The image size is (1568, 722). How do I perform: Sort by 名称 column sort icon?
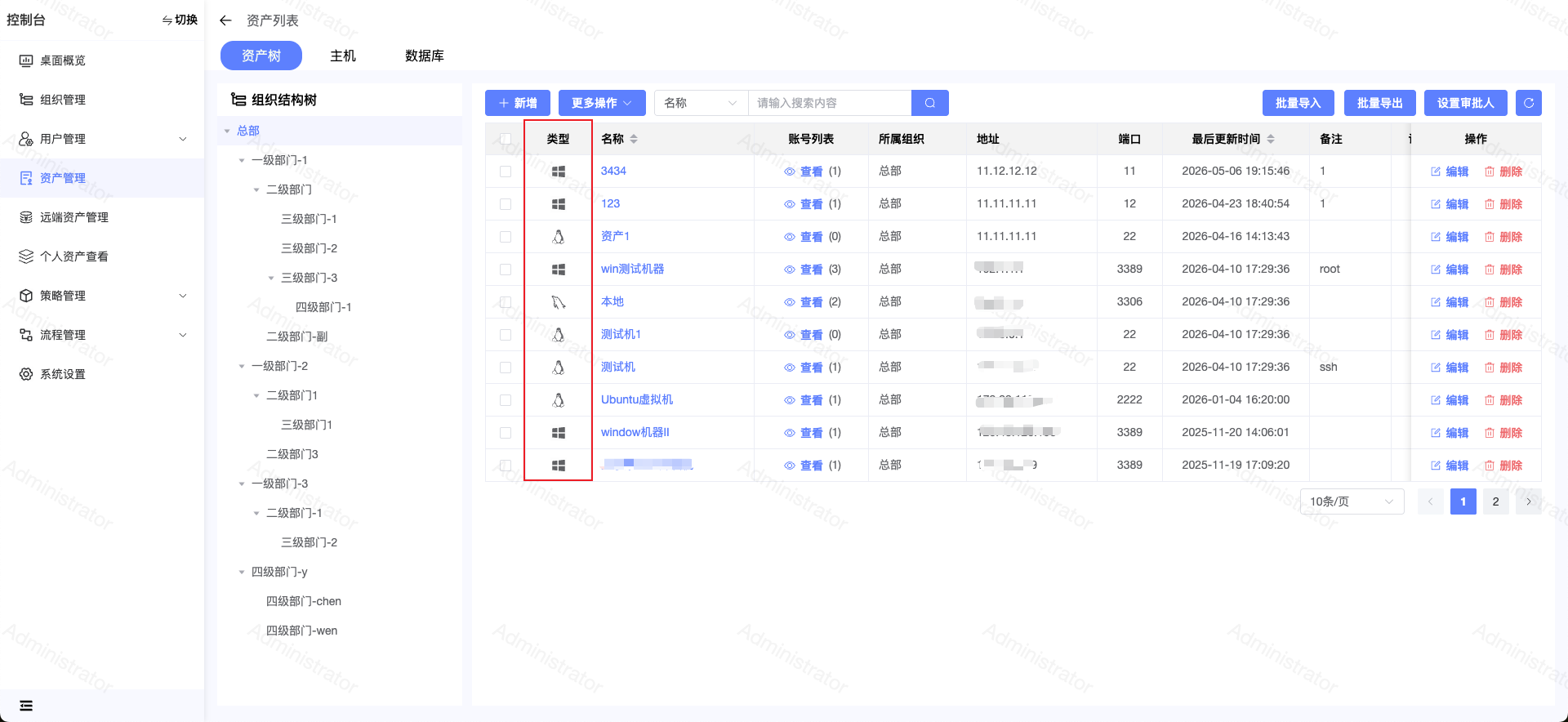pyautogui.click(x=634, y=139)
